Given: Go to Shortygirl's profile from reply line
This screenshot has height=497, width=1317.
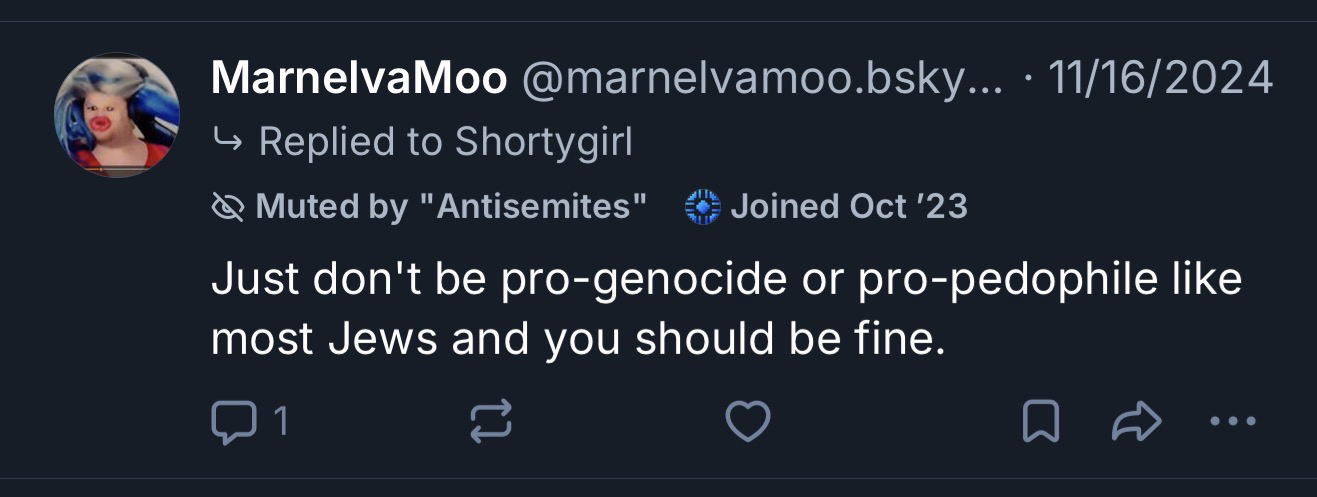Looking at the screenshot, I should tap(544, 142).
